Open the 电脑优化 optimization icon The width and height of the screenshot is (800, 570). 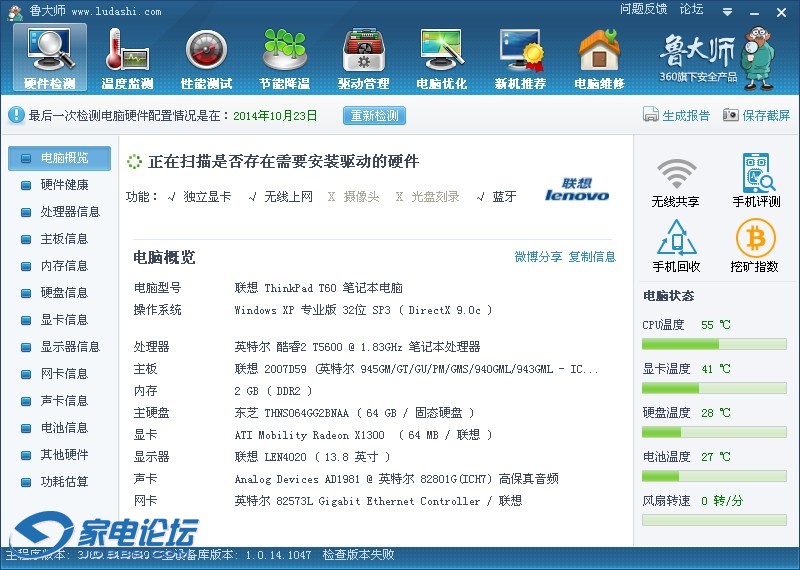click(x=442, y=57)
